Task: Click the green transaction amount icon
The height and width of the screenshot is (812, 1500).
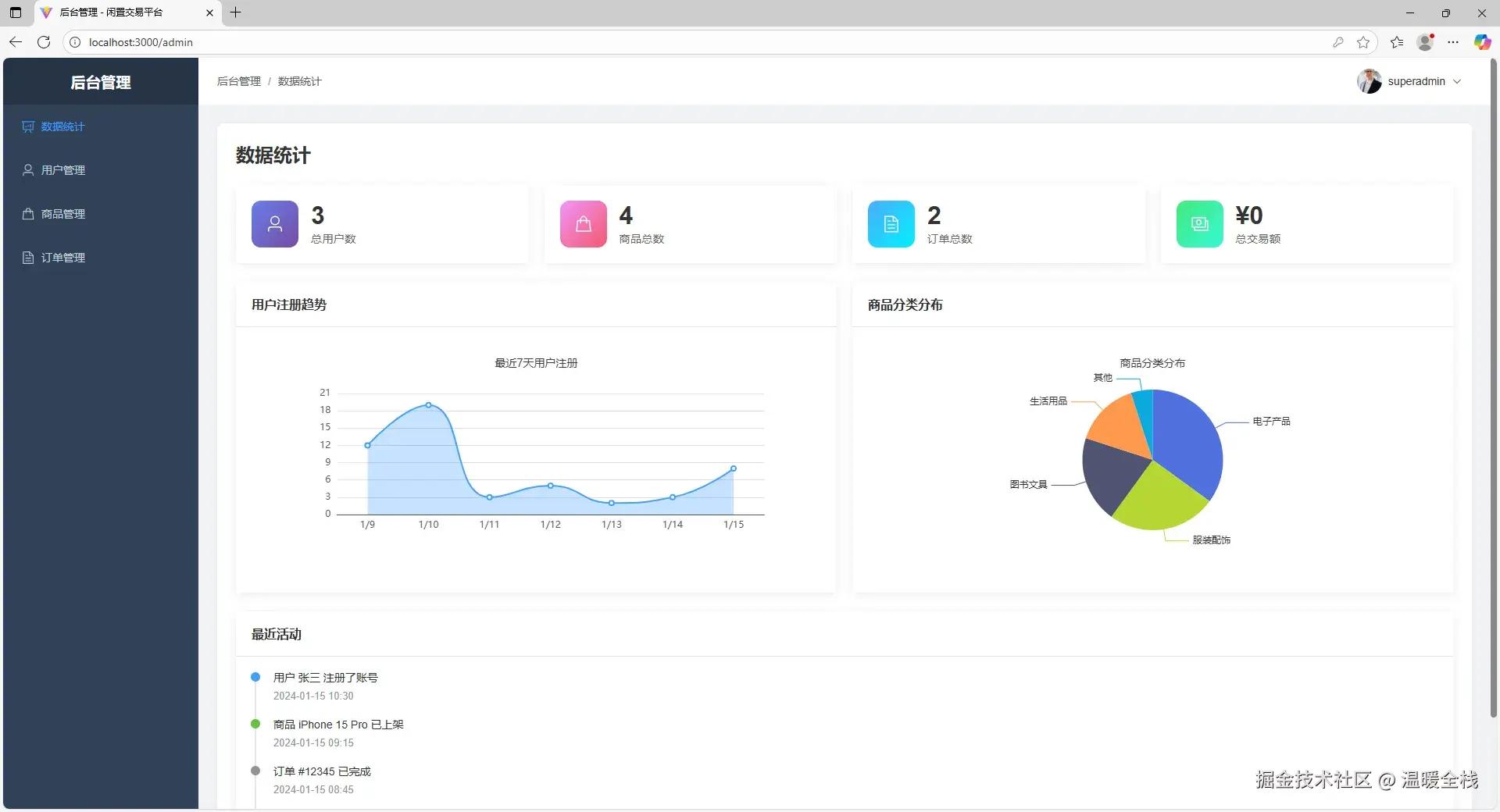Action: (x=1200, y=224)
